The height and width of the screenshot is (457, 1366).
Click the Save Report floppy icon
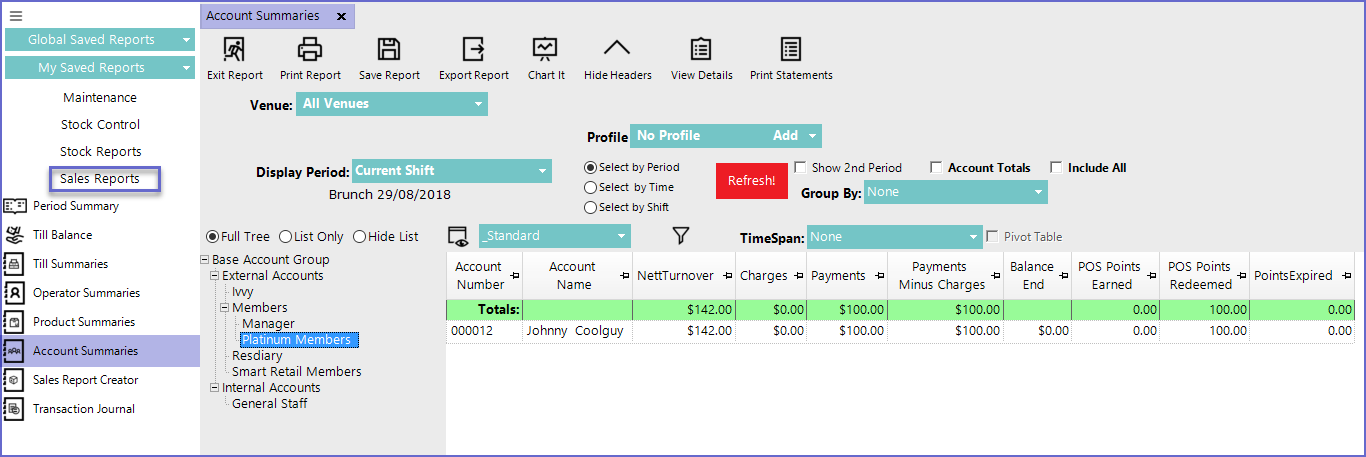click(x=389, y=50)
